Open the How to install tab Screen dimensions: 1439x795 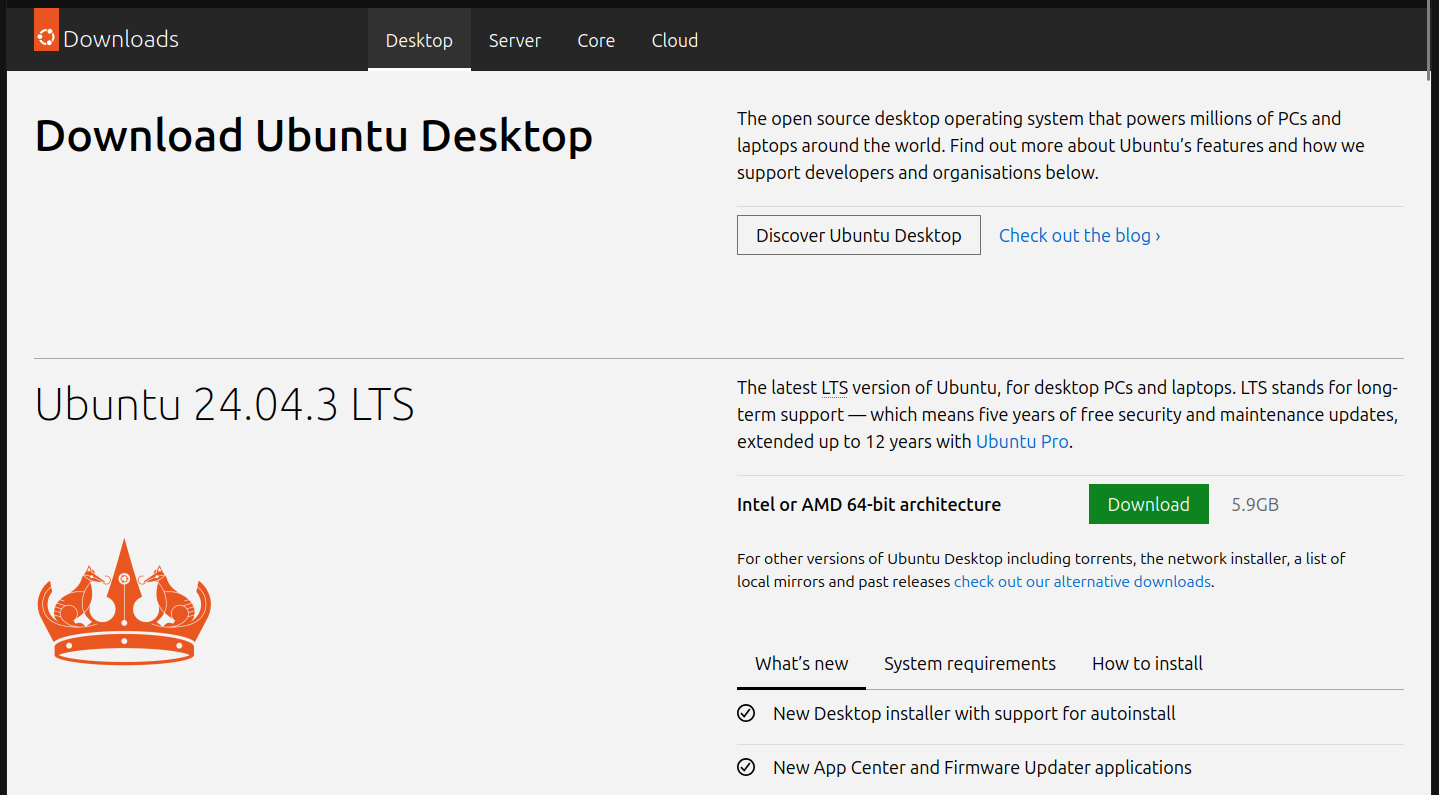(1147, 663)
